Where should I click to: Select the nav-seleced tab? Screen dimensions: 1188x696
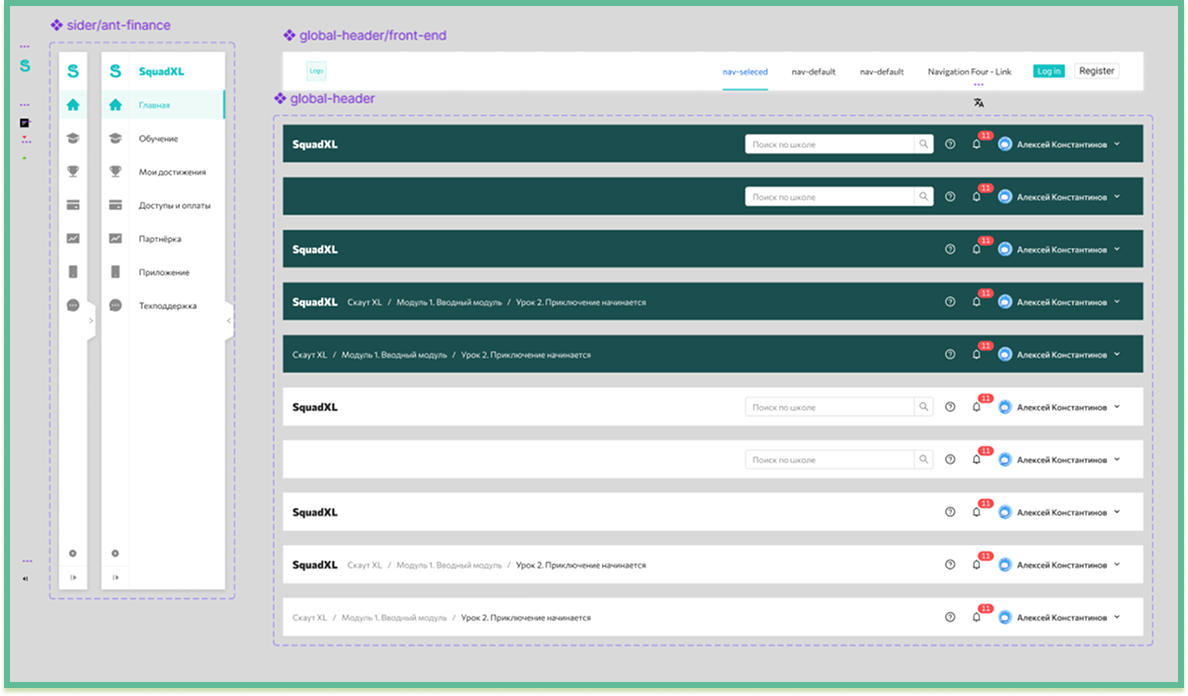(745, 72)
